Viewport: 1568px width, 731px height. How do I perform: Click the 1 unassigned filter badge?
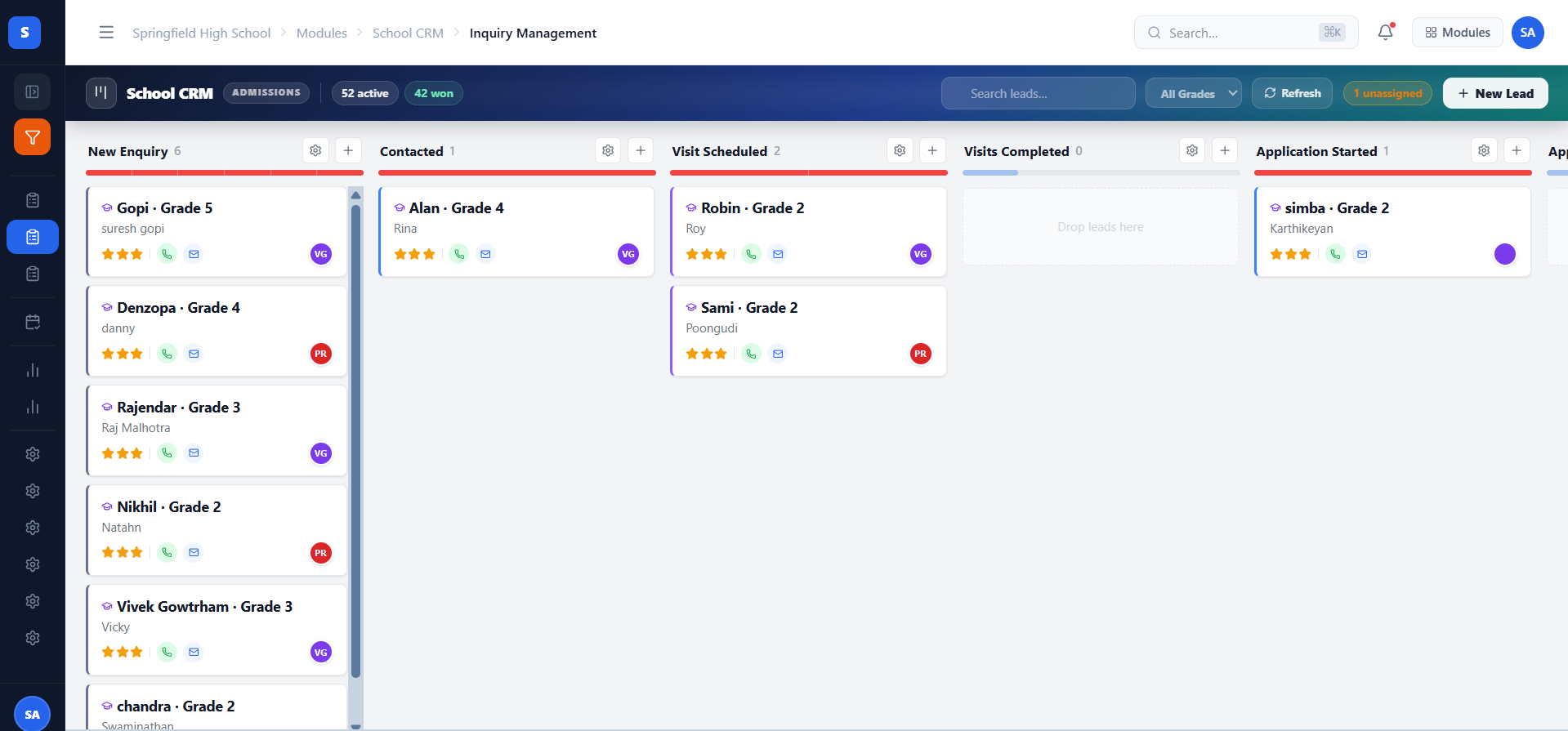pyautogui.click(x=1387, y=93)
